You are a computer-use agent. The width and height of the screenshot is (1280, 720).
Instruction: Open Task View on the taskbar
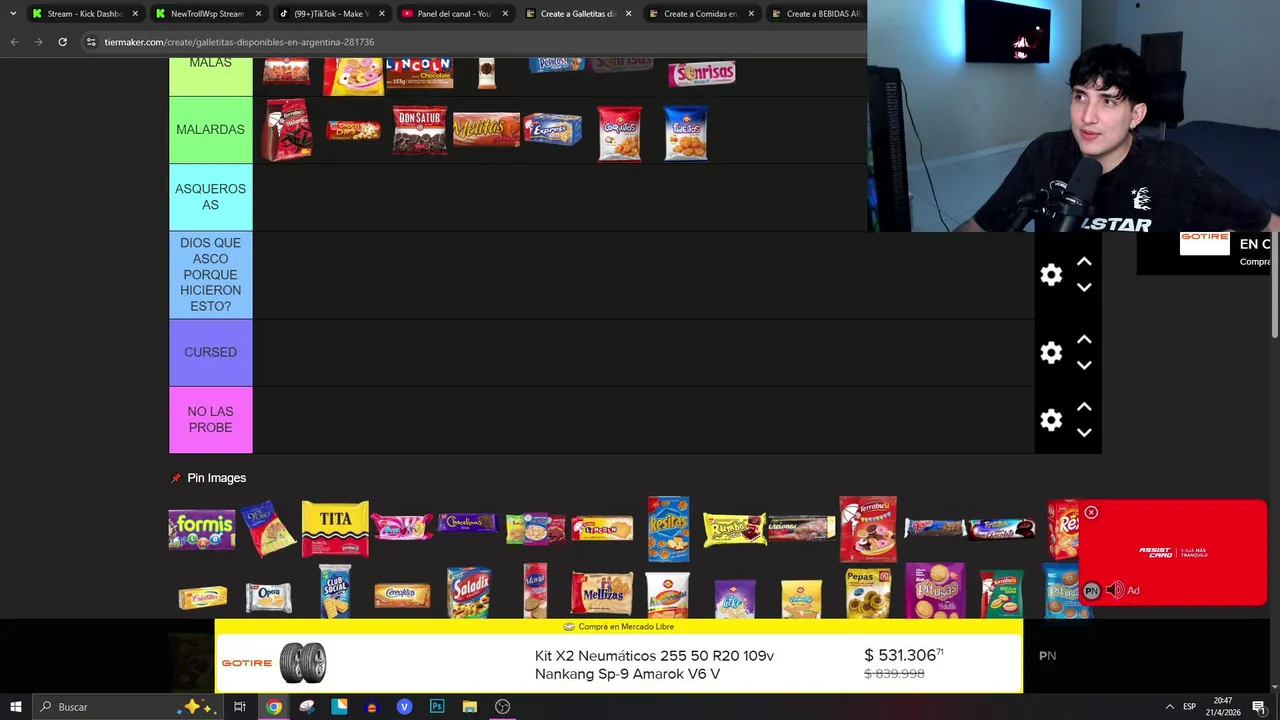tap(240, 707)
